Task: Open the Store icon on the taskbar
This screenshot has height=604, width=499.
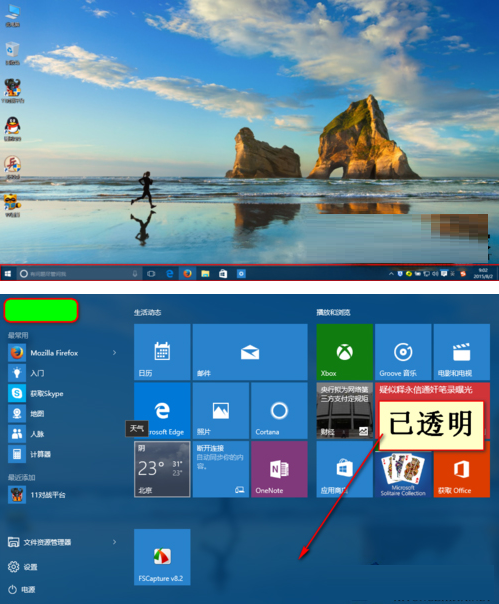Action: [223, 274]
